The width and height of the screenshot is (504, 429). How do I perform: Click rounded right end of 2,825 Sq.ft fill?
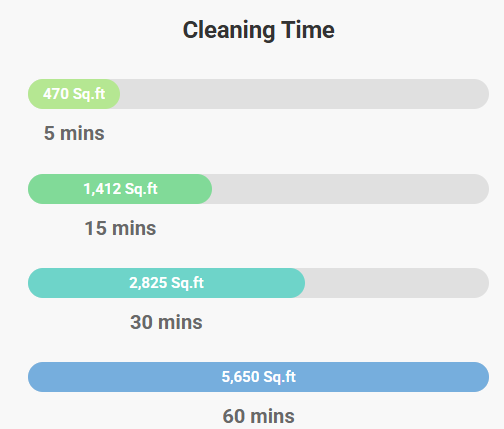pos(298,283)
